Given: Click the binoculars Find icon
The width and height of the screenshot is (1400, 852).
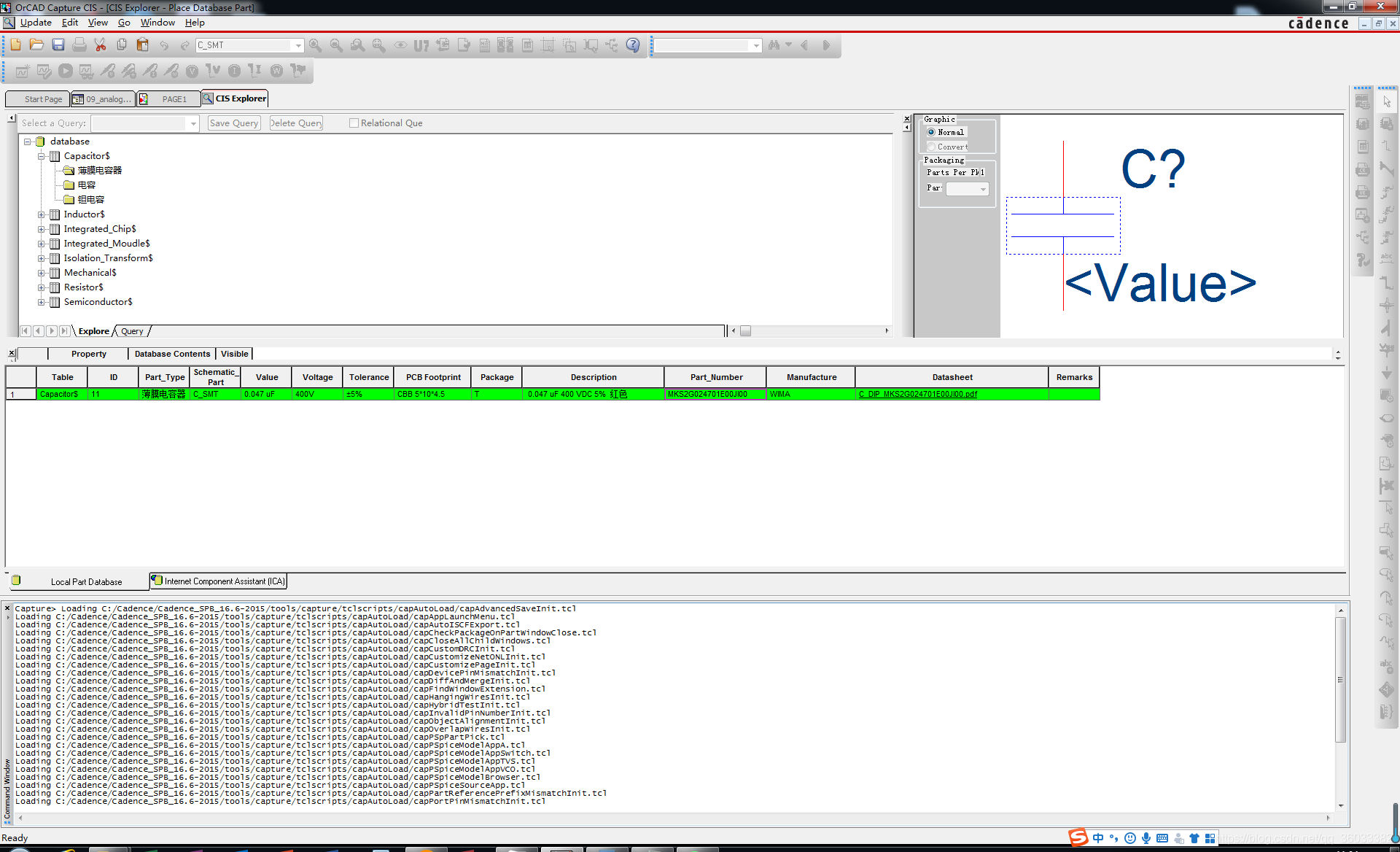Looking at the screenshot, I should 774,45.
